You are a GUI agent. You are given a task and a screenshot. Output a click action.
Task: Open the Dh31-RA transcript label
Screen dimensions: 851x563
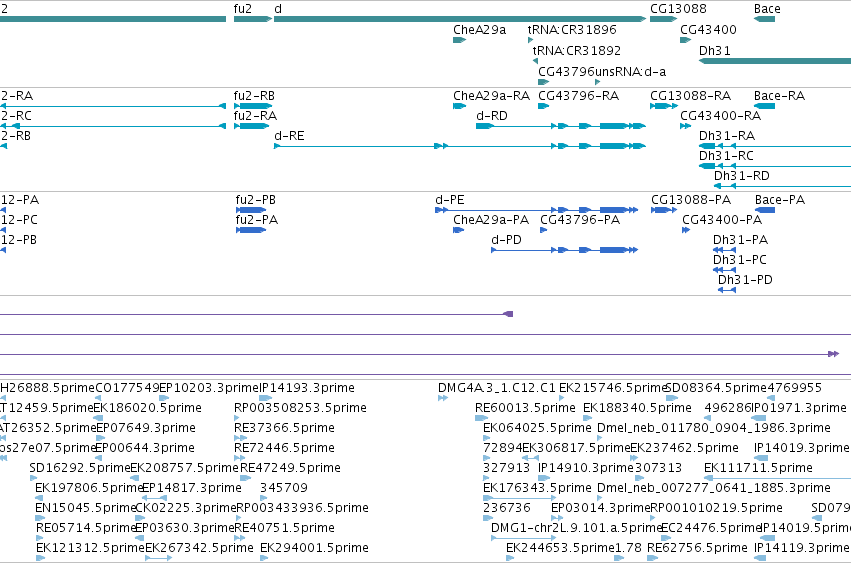click(x=727, y=136)
